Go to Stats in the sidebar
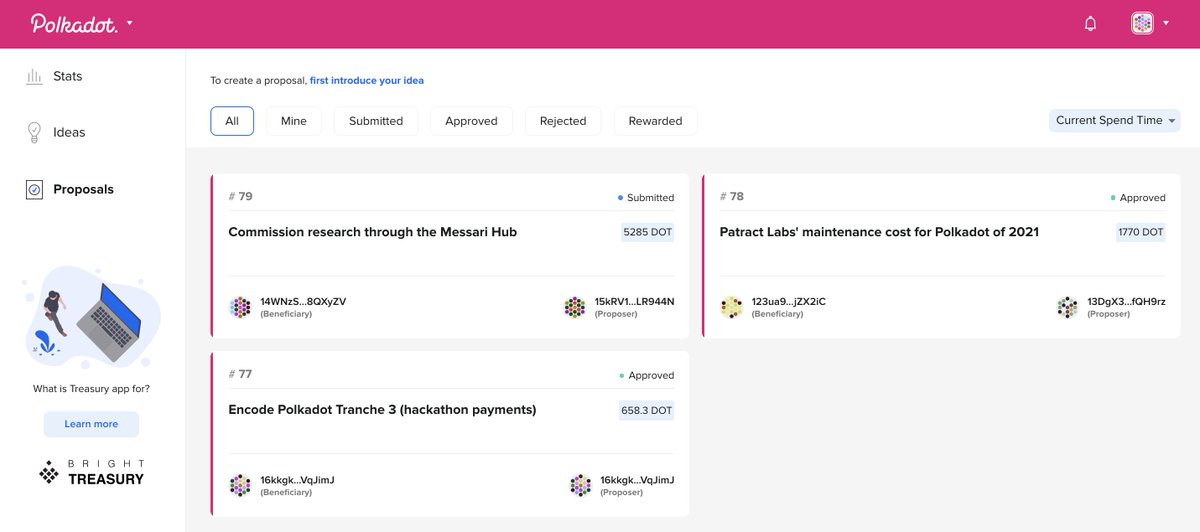This screenshot has width=1200, height=532. (68, 76)
